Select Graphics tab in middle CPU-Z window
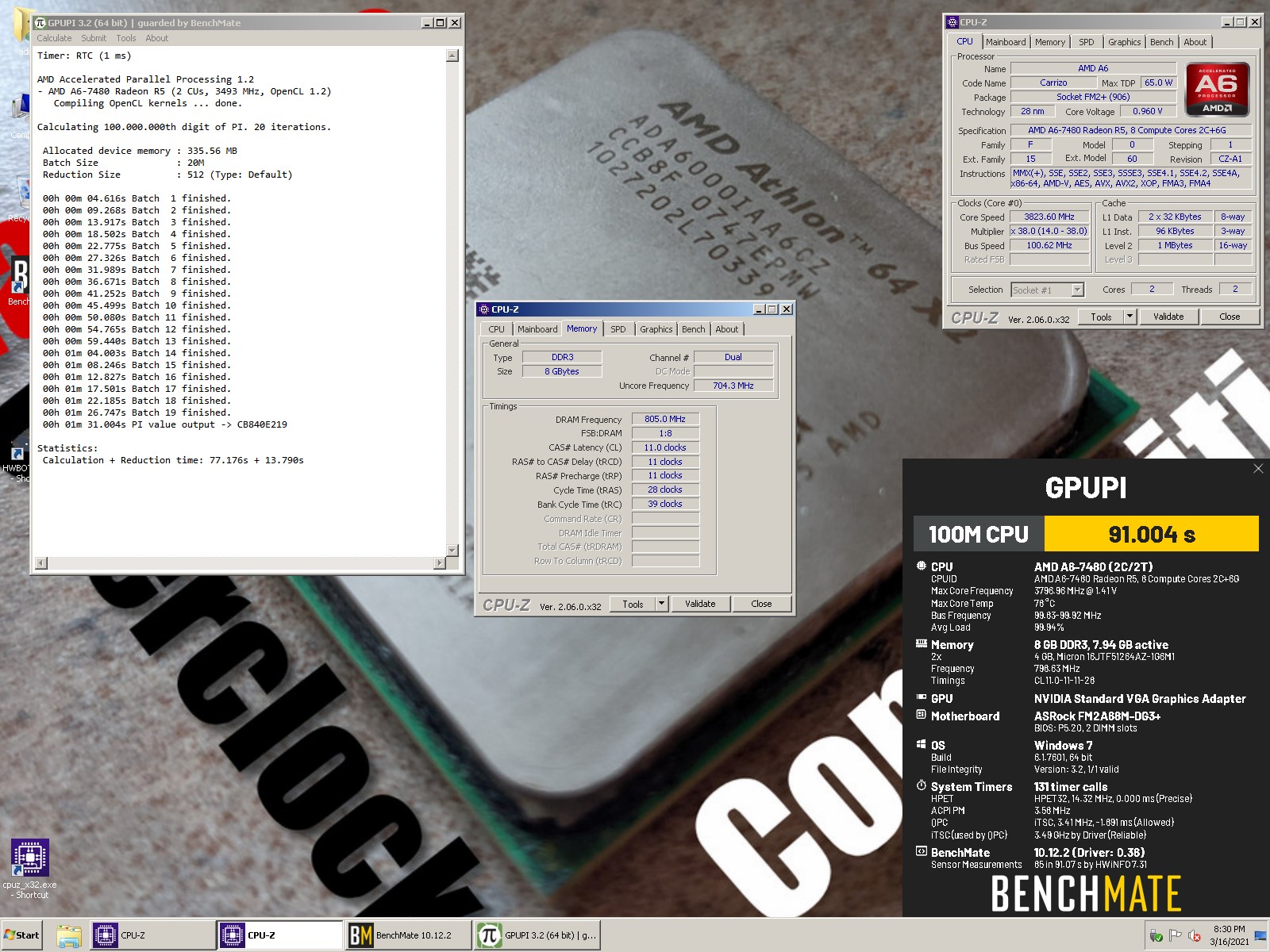 point(656,329)
